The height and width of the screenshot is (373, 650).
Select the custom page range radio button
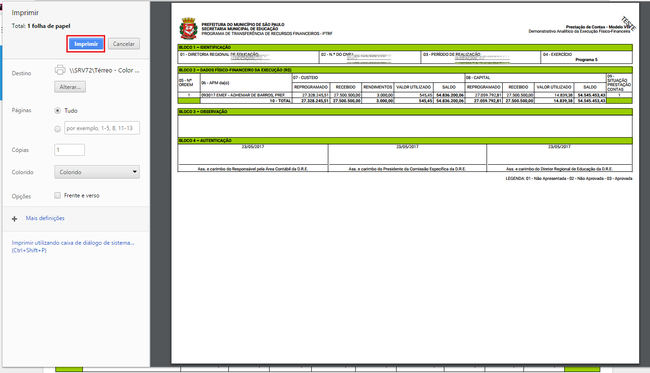click(58, 129)
